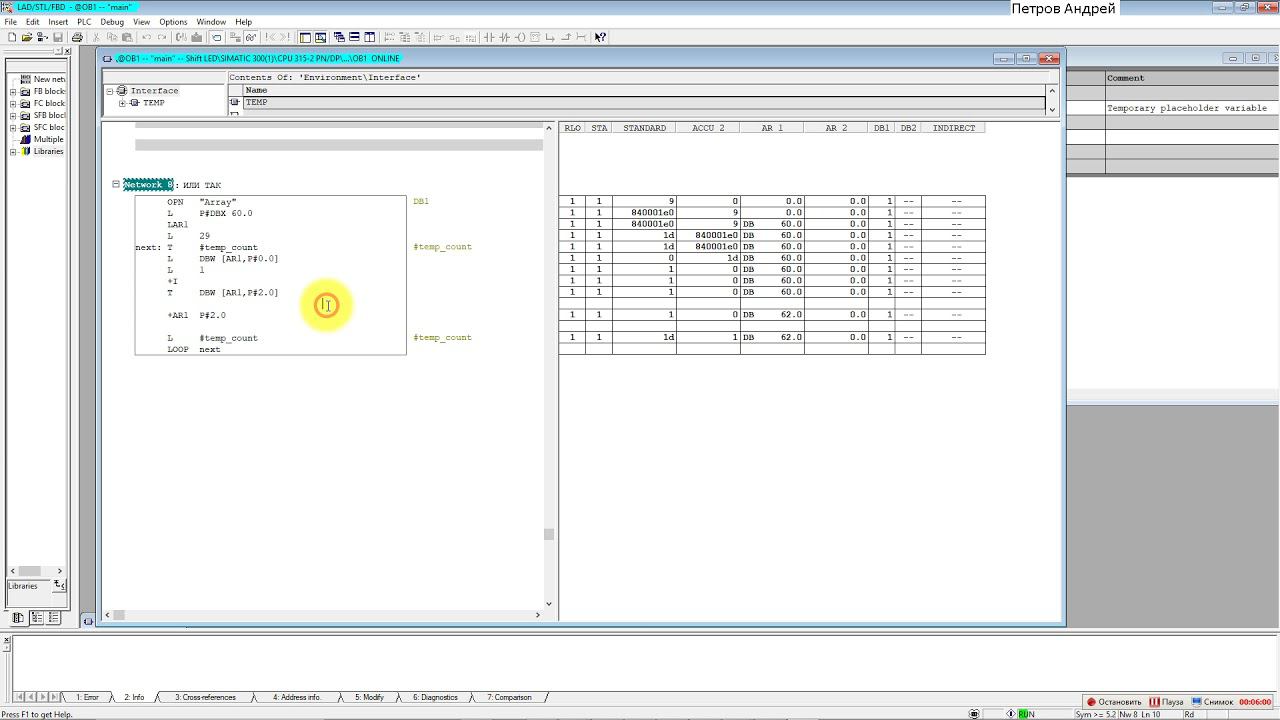Toggle the Monitor (glasses) toolbar icon
Image resolution: width=1280 pixels, height=720 pixels.
click(x=251, y=37)
